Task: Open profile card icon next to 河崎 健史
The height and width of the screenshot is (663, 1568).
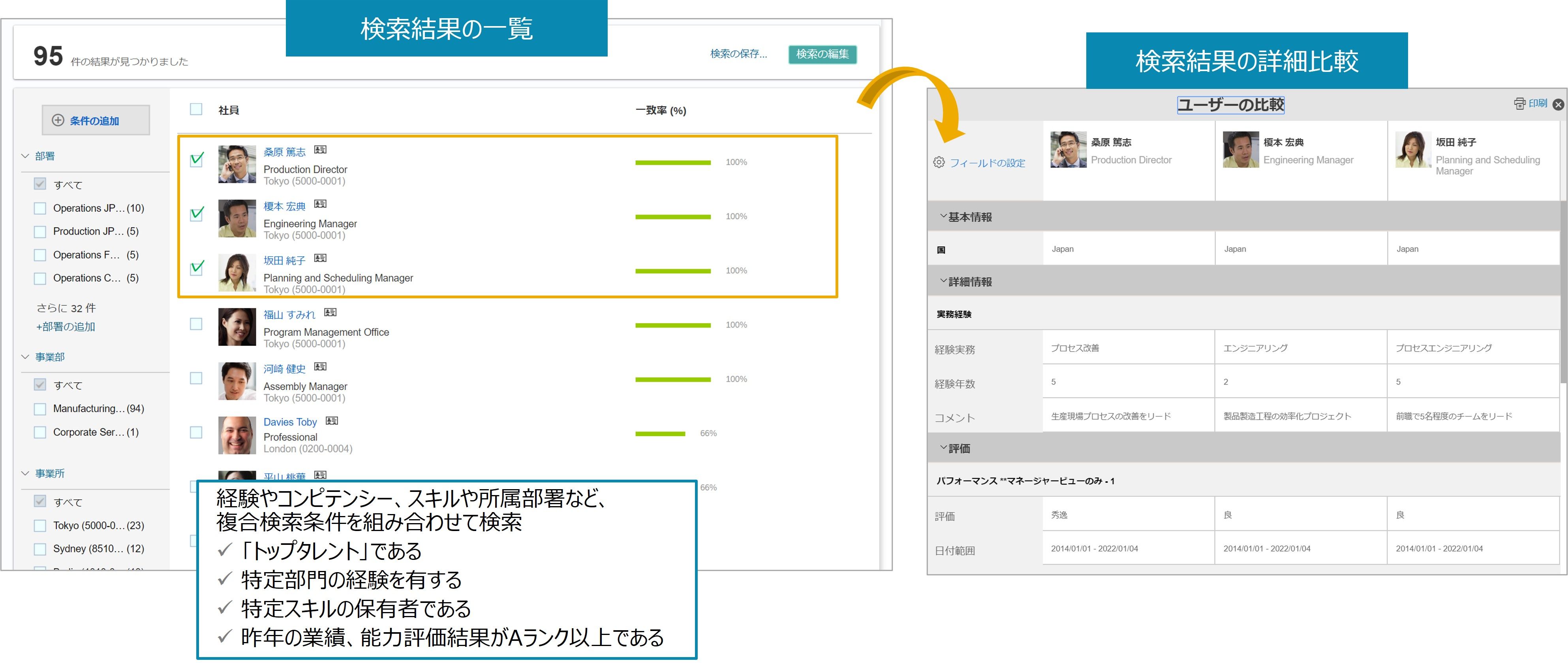Action: (x=320, y=367)
